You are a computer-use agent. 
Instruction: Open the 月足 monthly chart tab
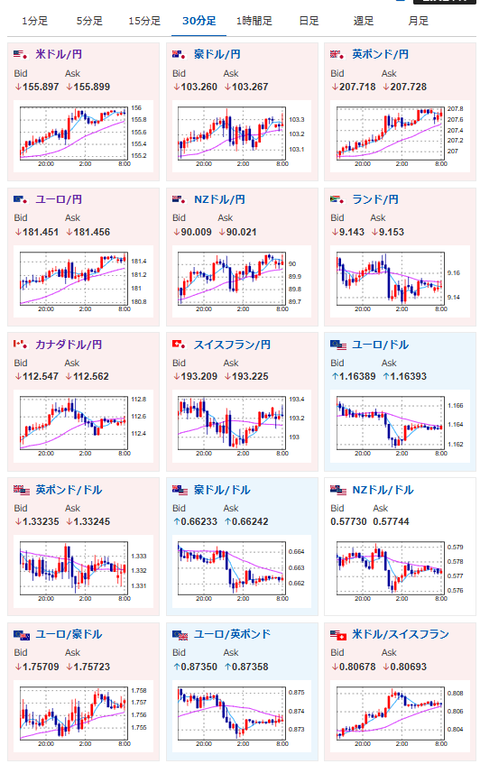coord(418,21)
